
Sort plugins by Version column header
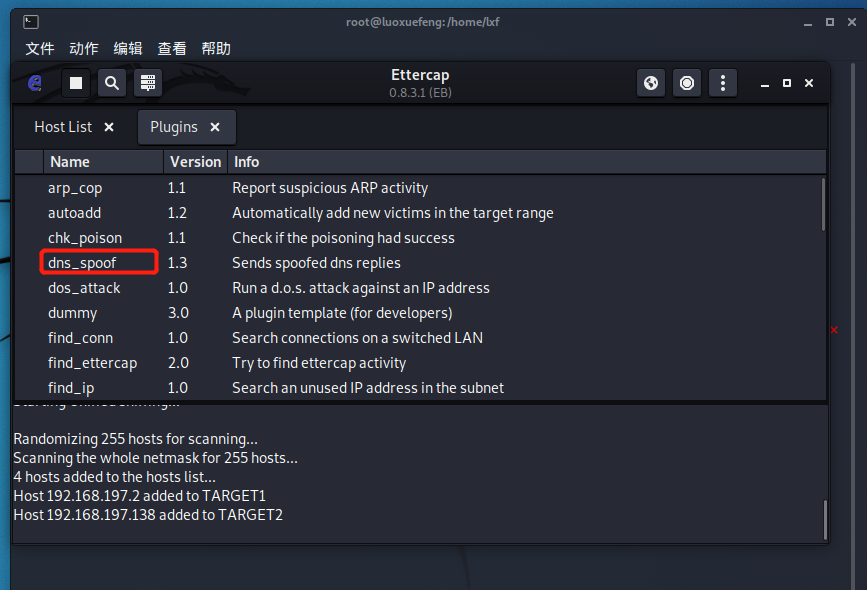pyautogui.click(x=195, y=162)
